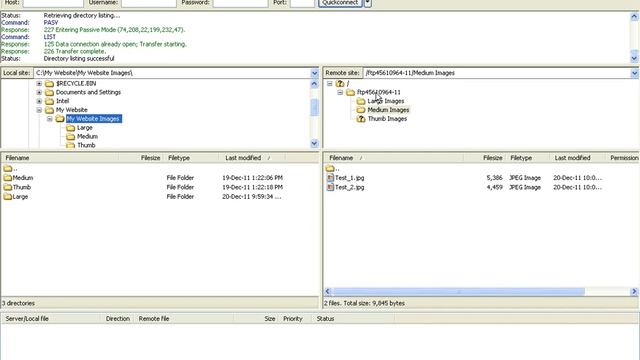Image resolution: width=640 pixels, height=360 pixels.
Task: Click remote list scroll left arrow
Action: pos(328,291)
